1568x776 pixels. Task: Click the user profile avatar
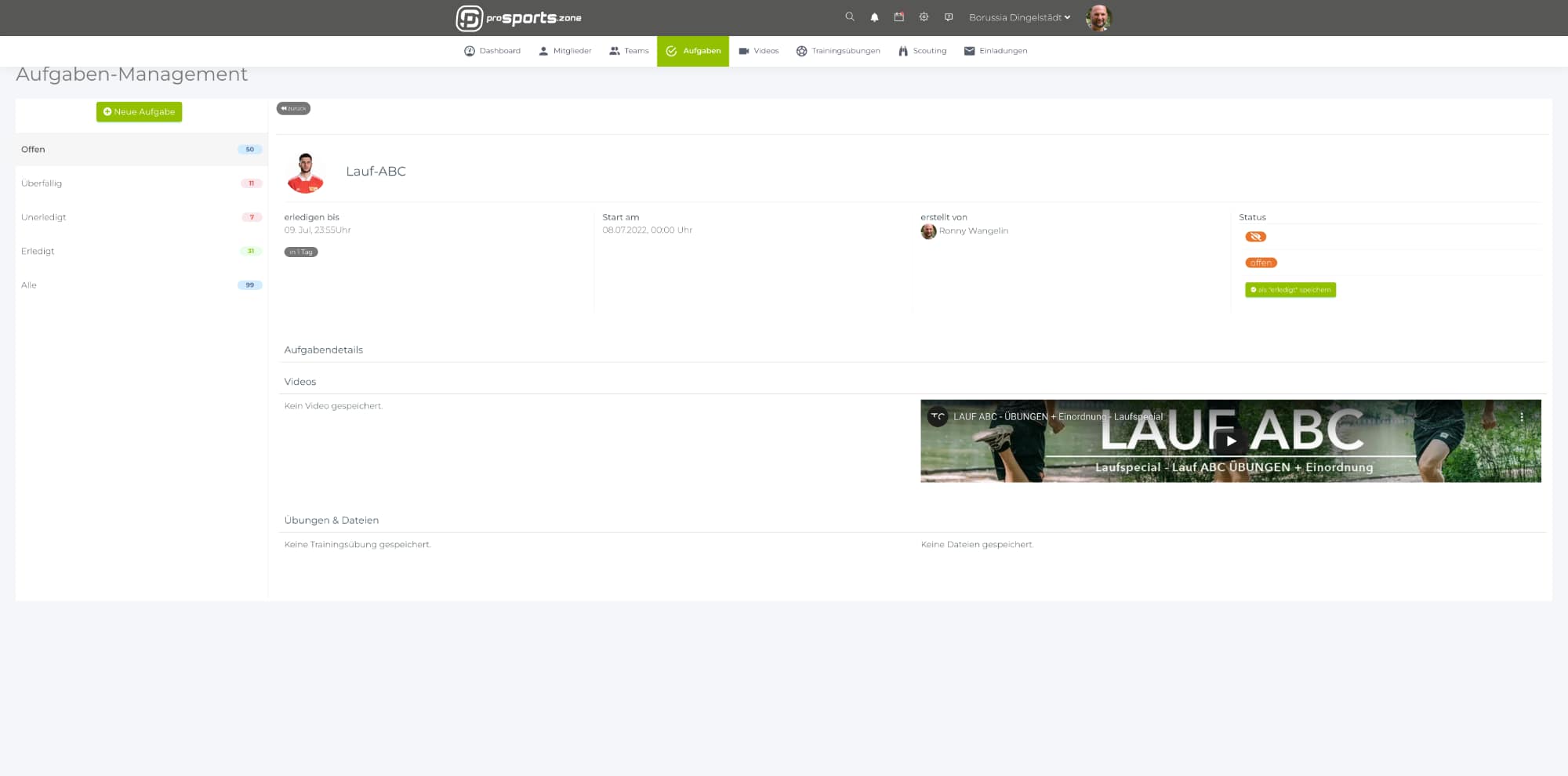pos(1098,17)
